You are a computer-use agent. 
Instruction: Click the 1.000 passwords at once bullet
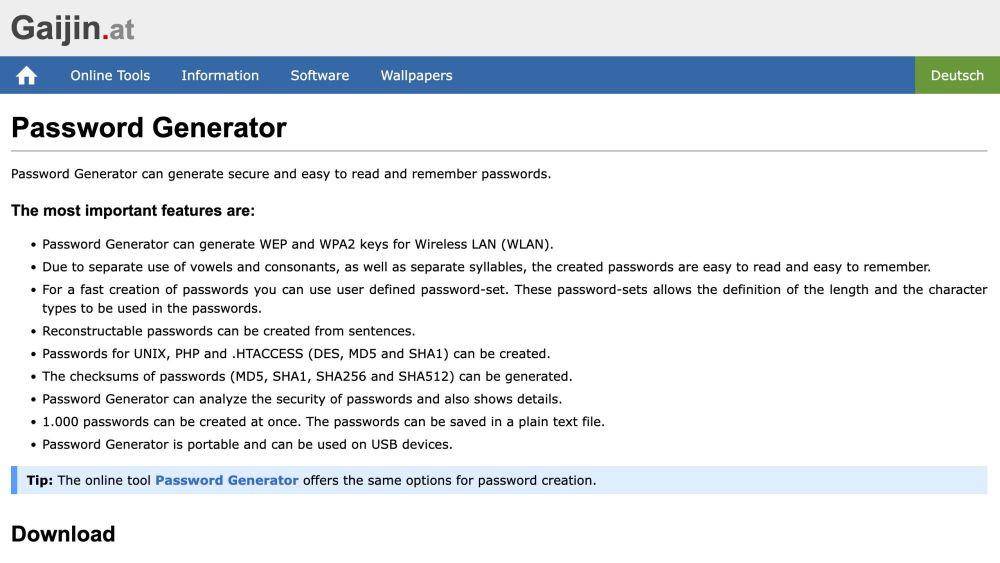click(x=323, y=421)
